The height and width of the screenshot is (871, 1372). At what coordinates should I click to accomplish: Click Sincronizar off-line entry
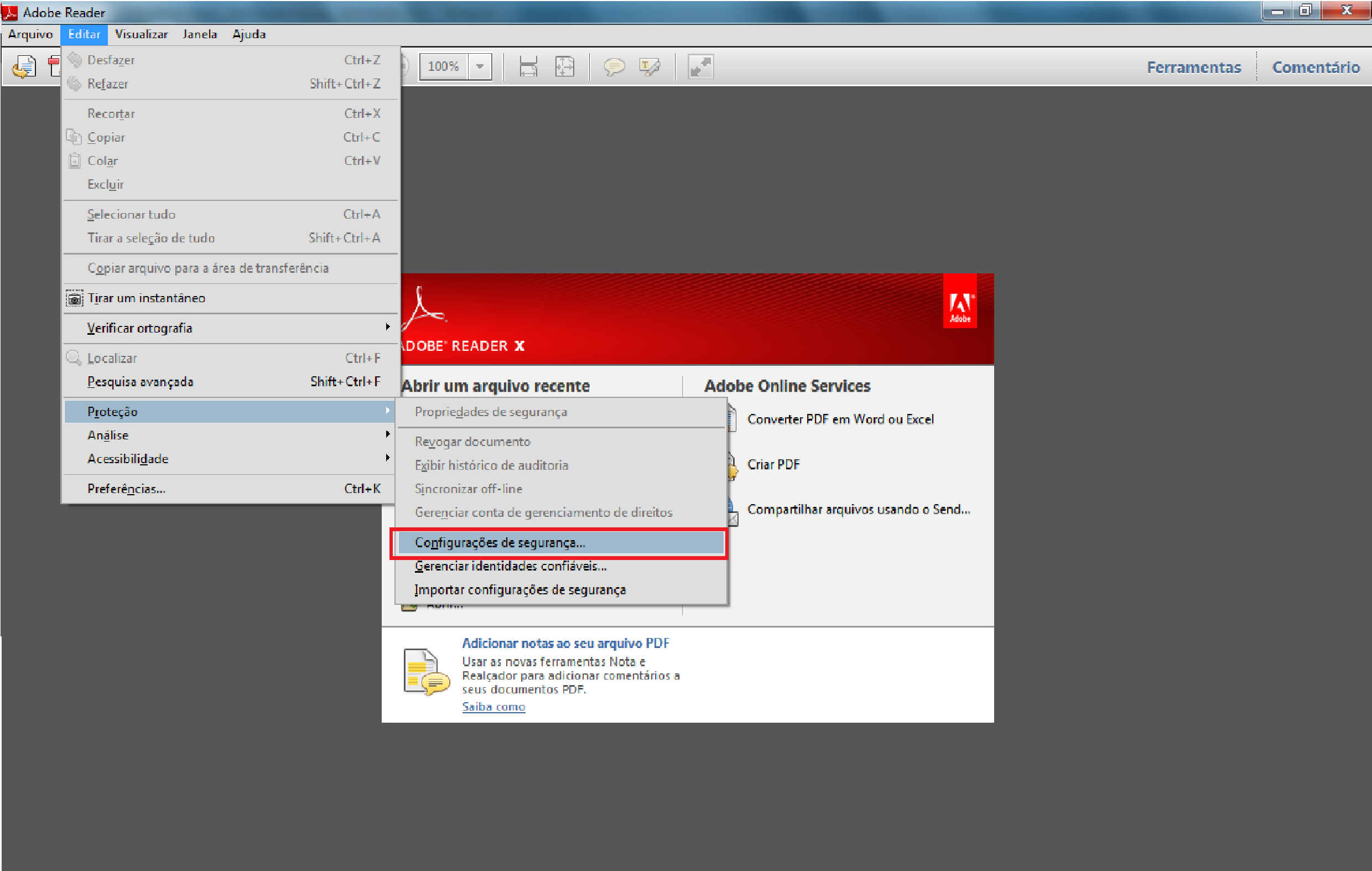tap(560, 489)
